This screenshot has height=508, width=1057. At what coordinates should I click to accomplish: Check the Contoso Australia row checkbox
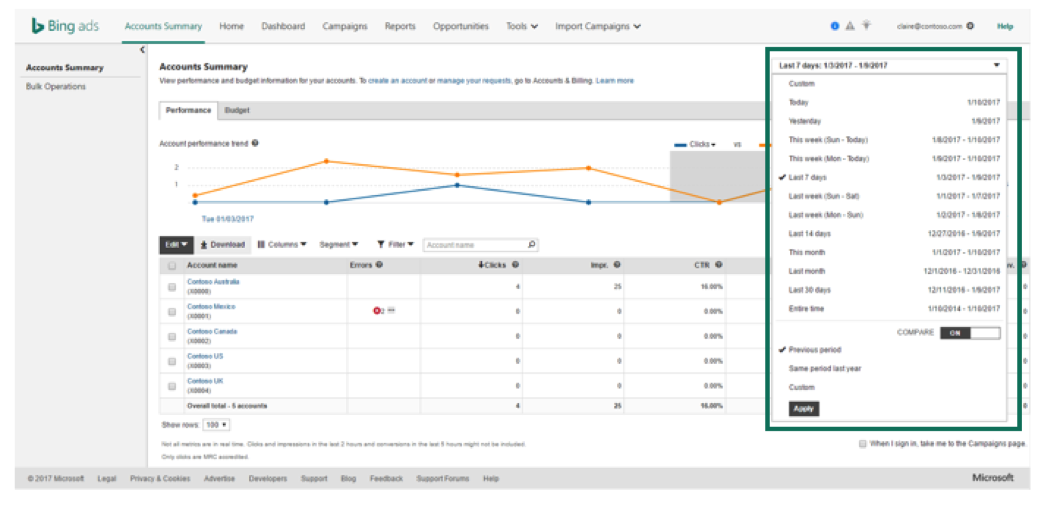tap(172, 286)
